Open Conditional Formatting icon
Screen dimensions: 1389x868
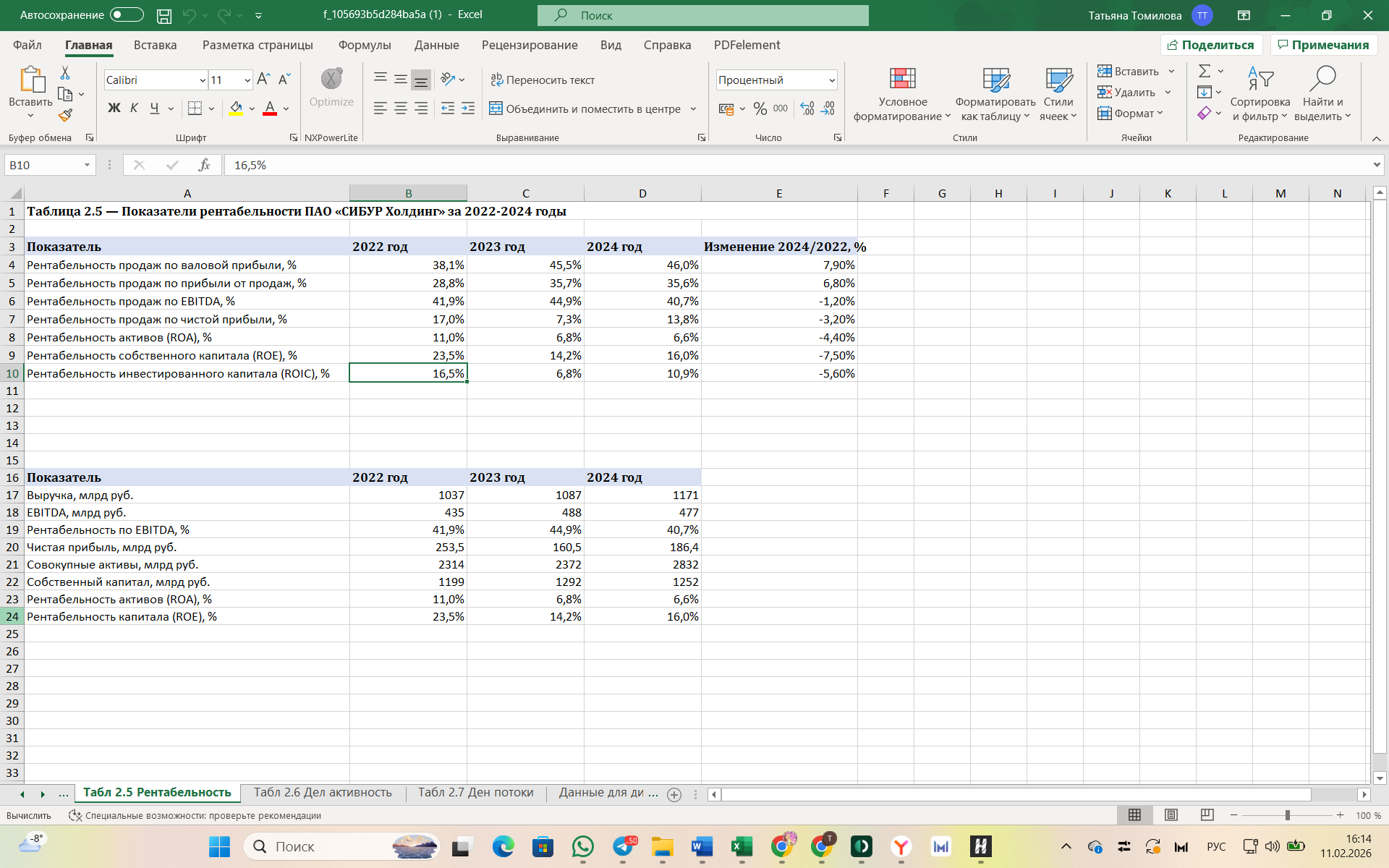902,80
